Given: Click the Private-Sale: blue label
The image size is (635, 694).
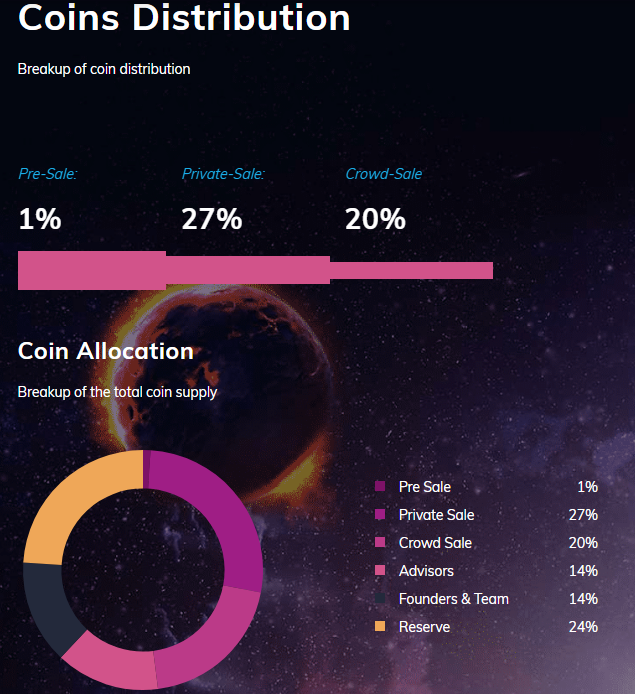Looking at the screenshot, I should pos(223,174).
